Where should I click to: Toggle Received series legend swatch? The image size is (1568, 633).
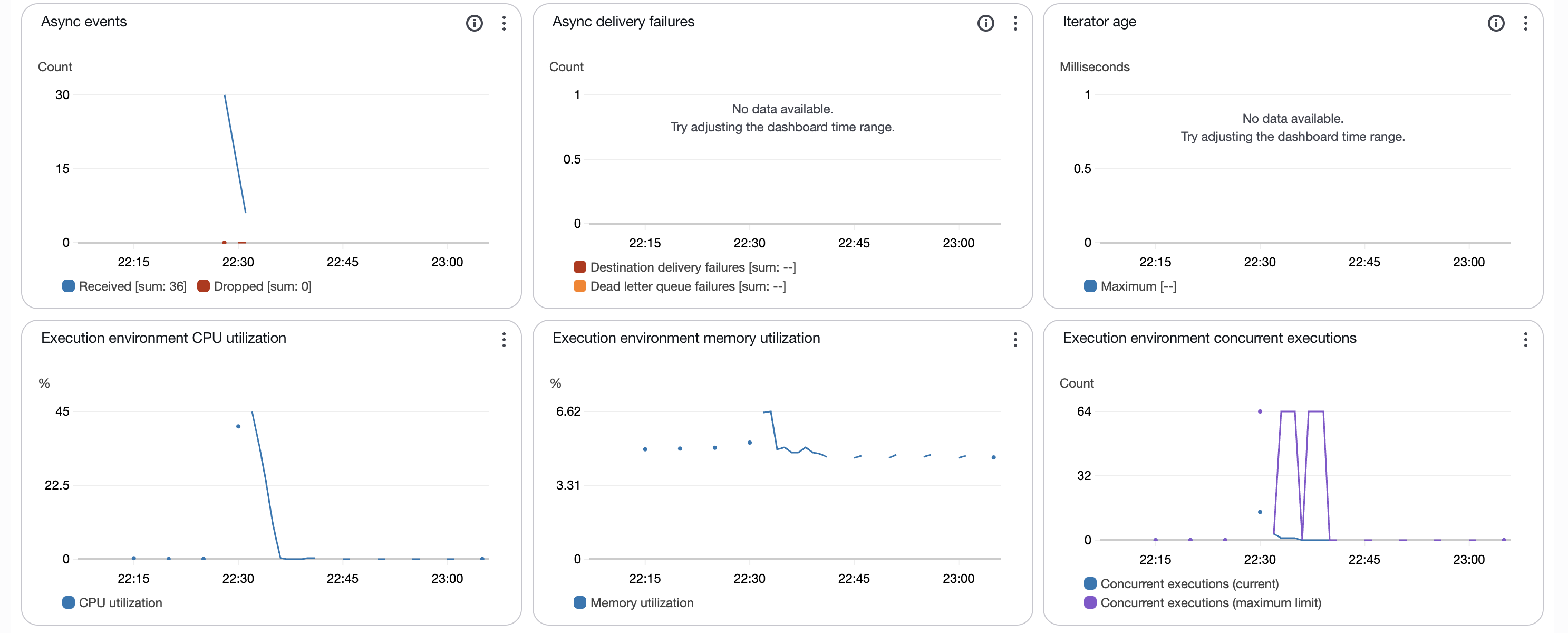click(69, 286)
